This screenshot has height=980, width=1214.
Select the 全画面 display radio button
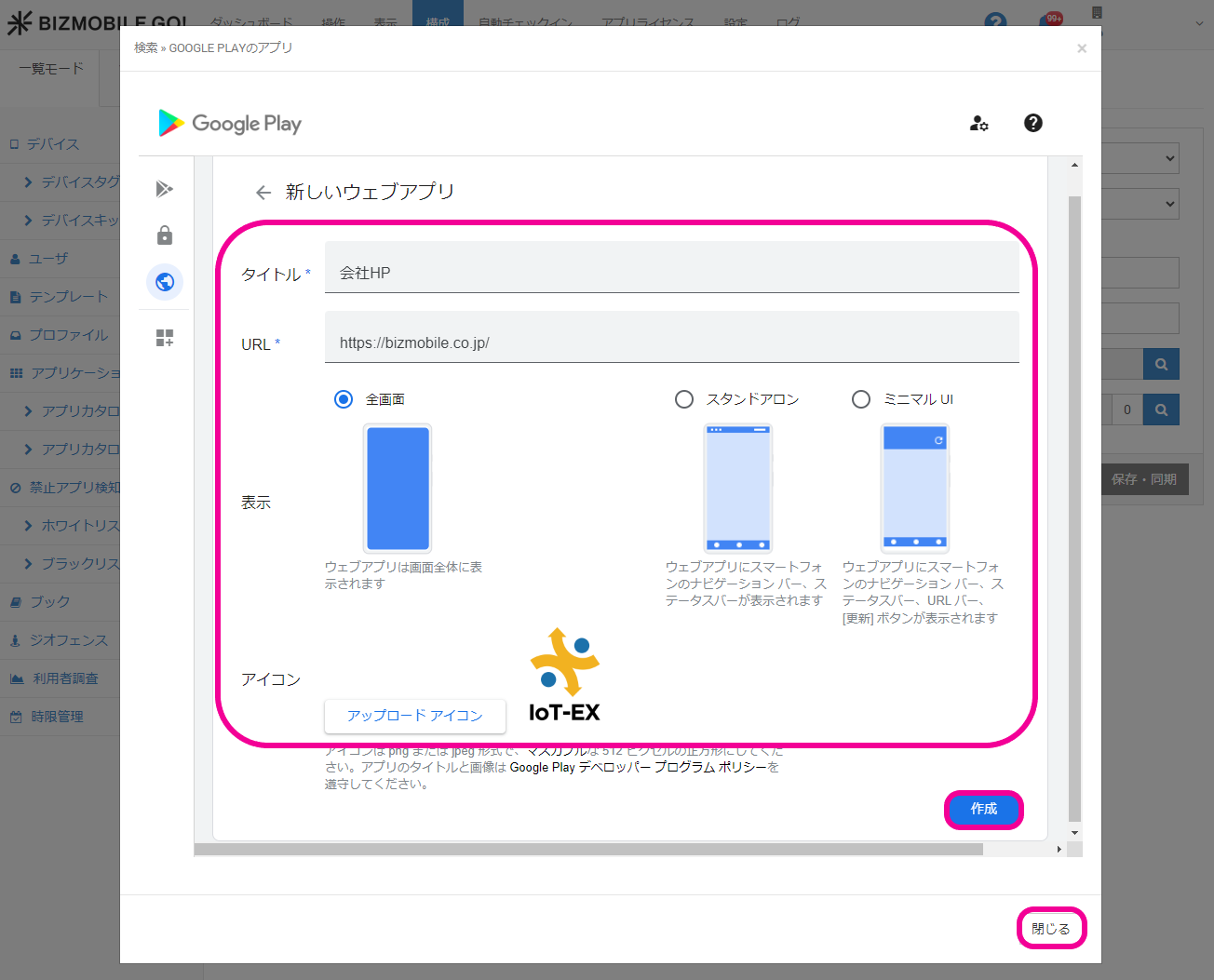point(344,399)
